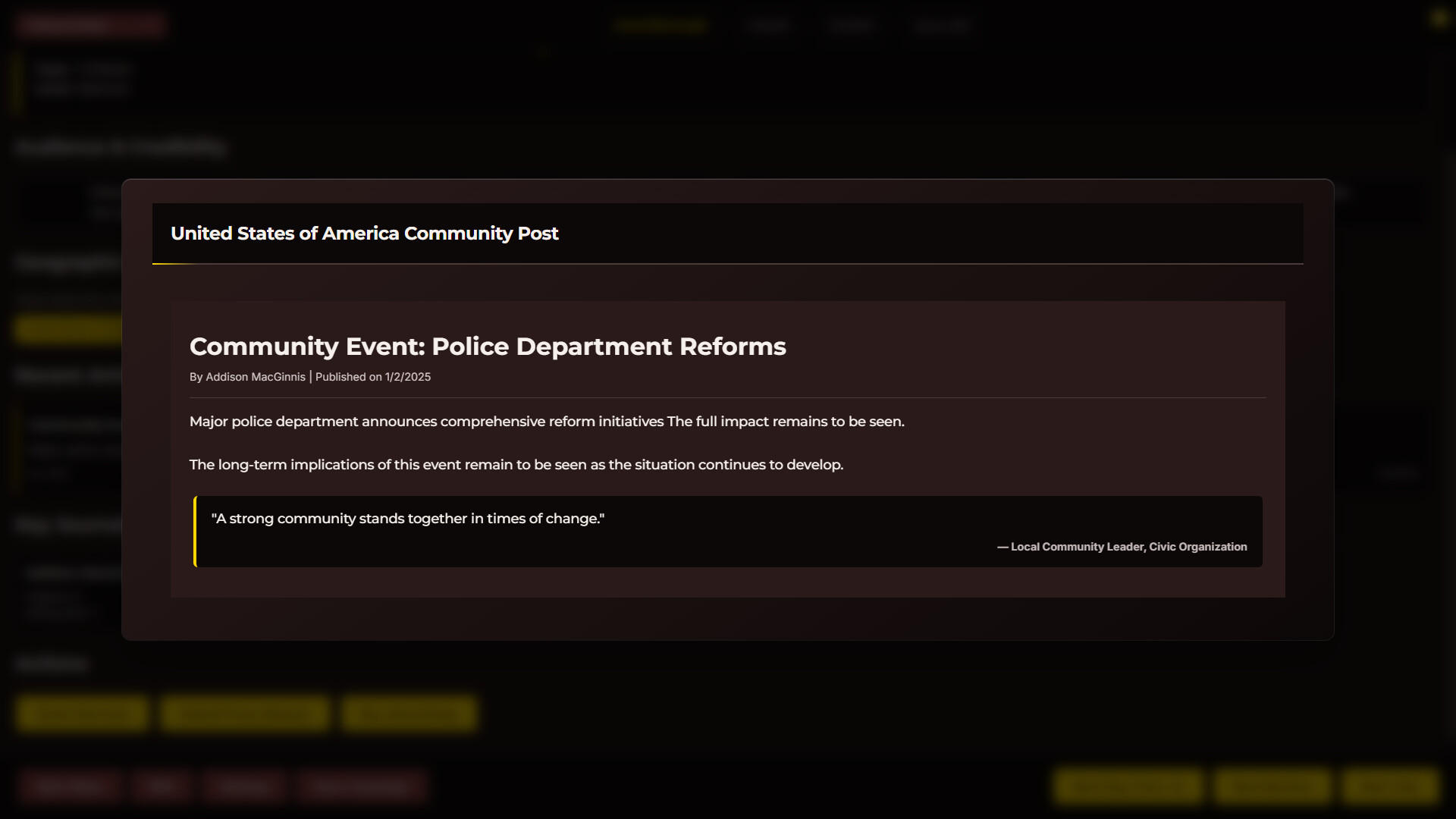Click the last yellow blurred footer button
Viewport: 1456px width, 819px height.
click(x=1390, y=786)
